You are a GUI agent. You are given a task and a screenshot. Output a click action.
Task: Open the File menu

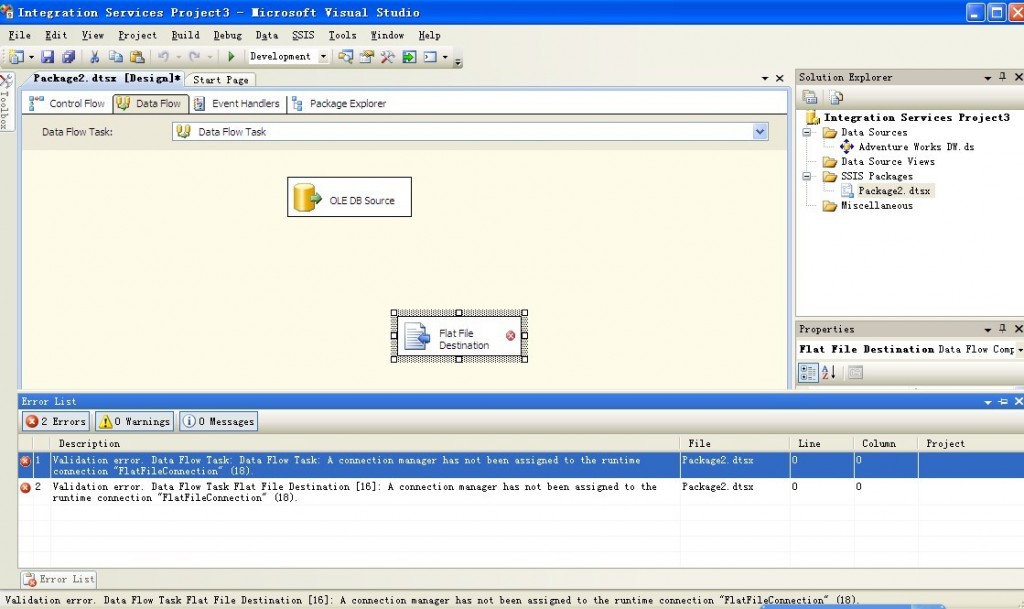tap(20, 35)
